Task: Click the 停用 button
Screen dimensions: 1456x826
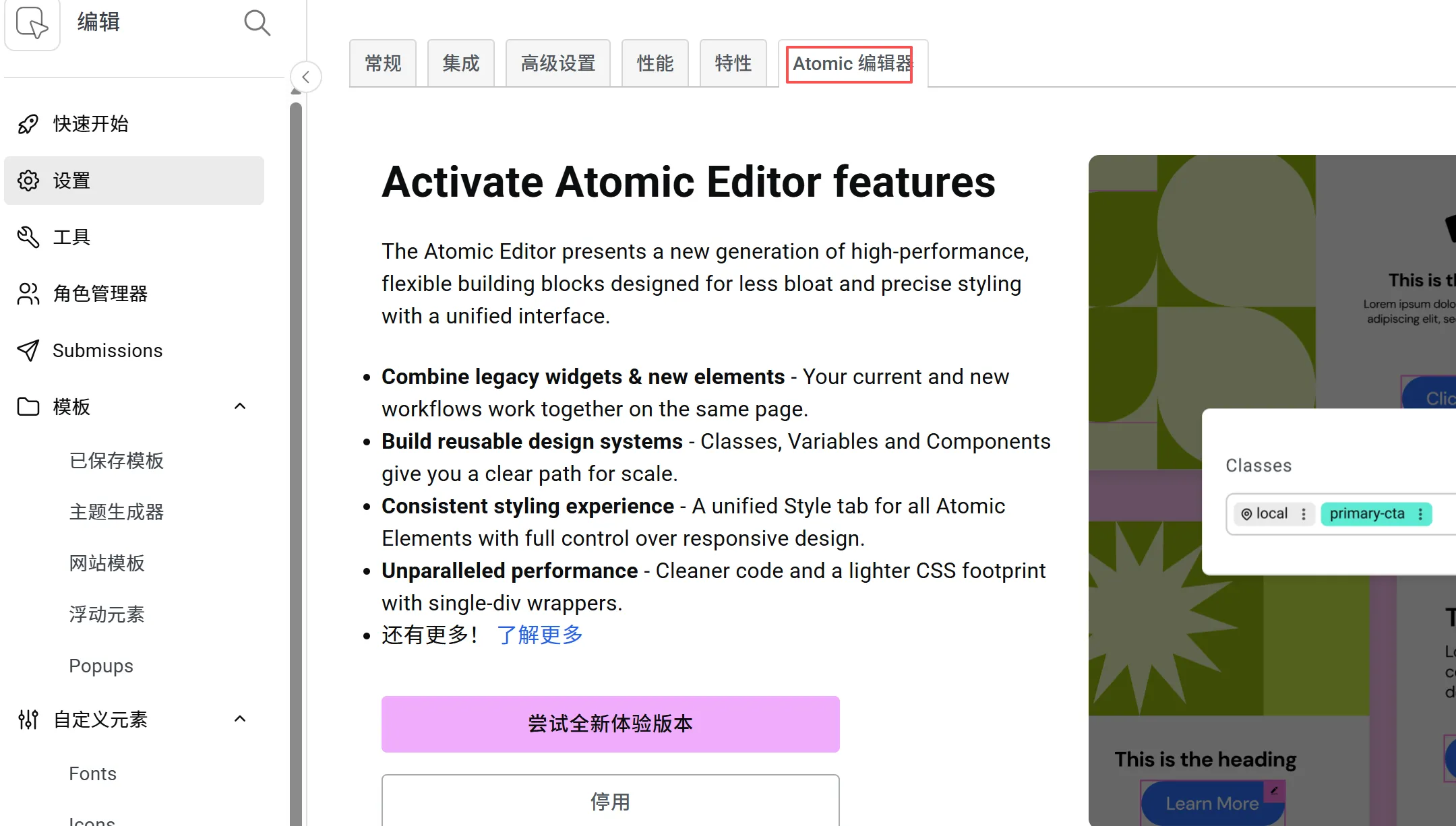Action: click(609, 802)
